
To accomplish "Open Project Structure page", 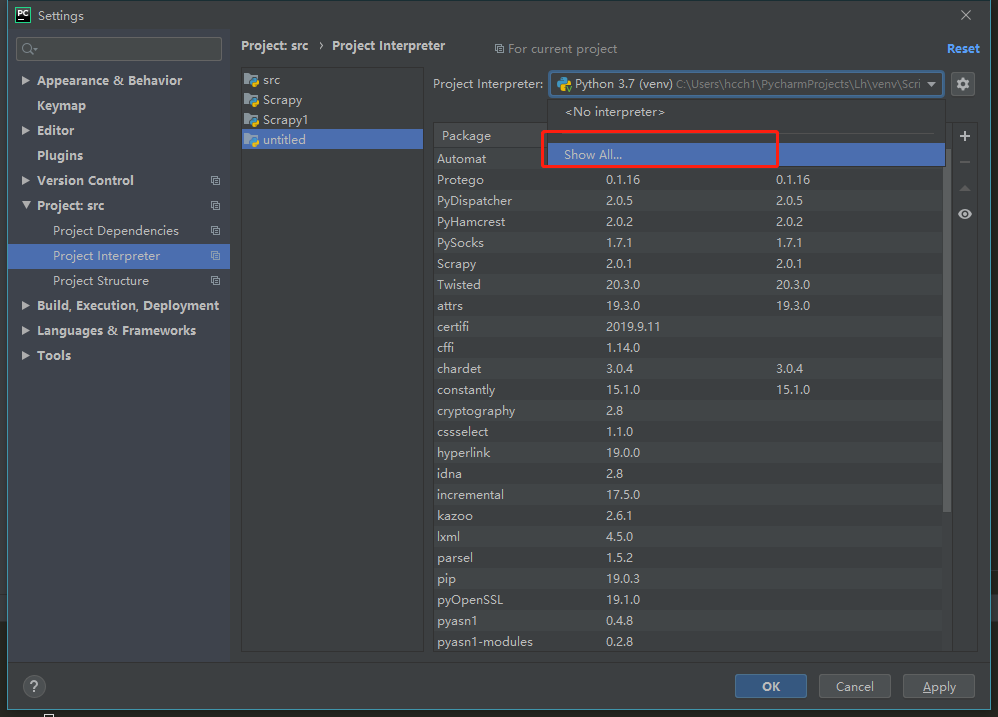I will (x=101, y=281).
